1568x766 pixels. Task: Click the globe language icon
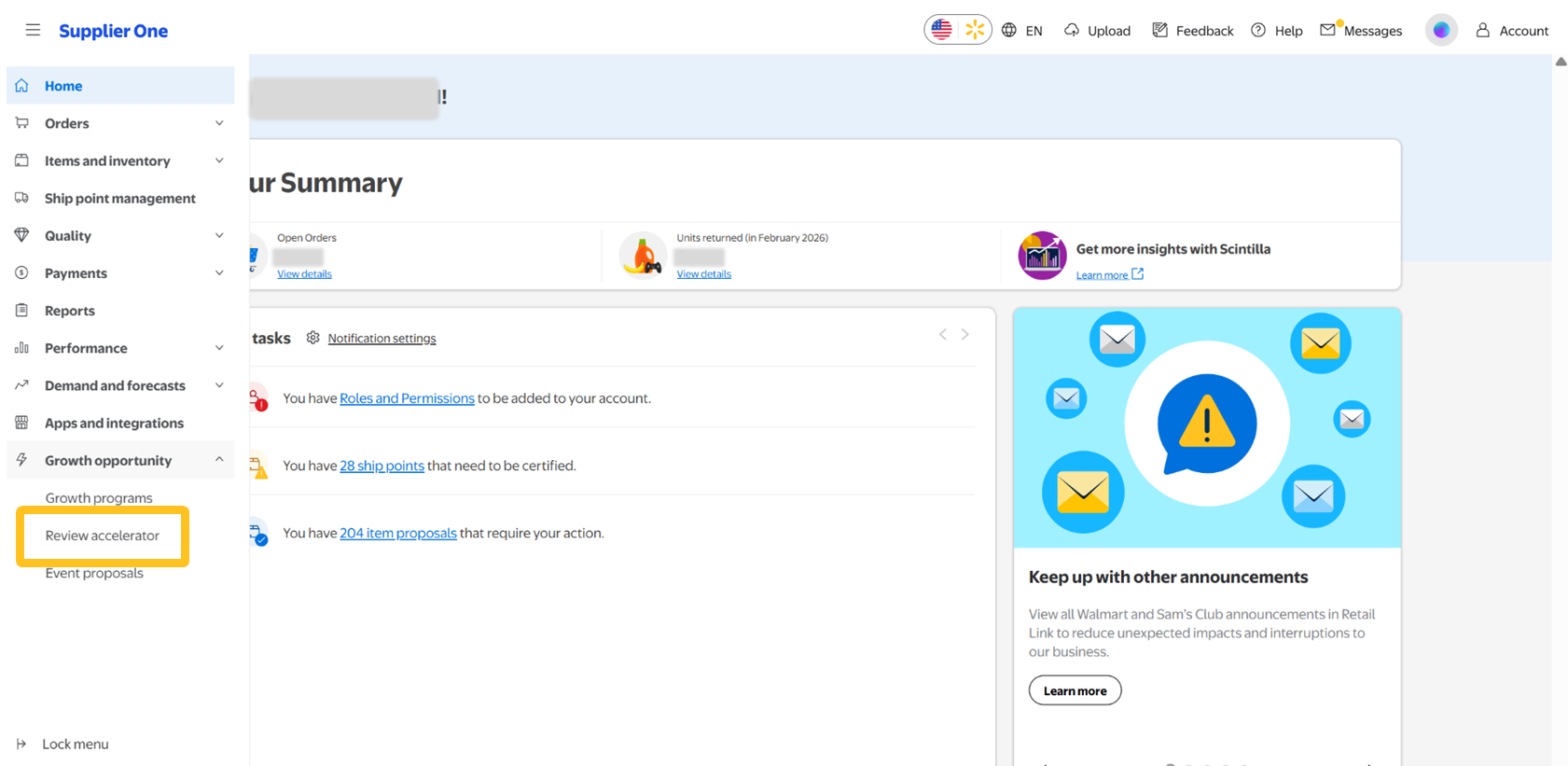pos(1009,30)
